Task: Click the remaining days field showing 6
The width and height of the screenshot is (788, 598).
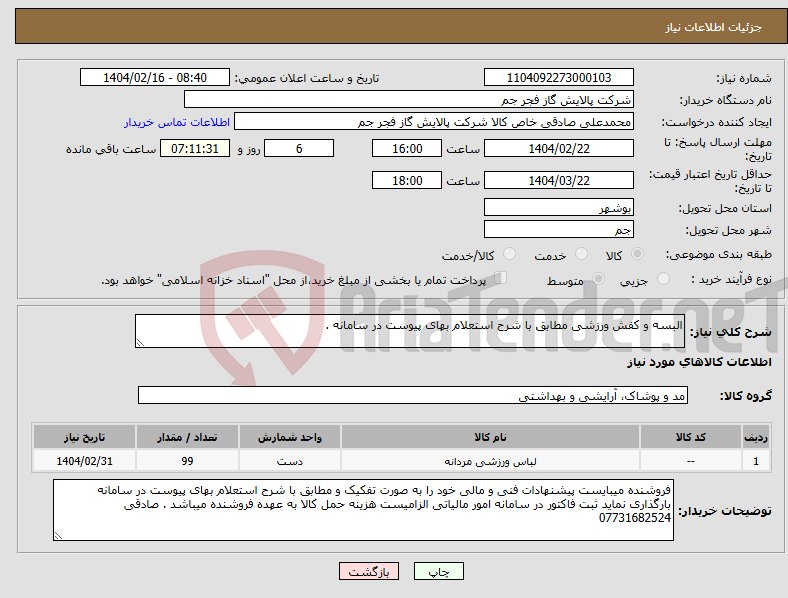Action: (x=299, y=149)
